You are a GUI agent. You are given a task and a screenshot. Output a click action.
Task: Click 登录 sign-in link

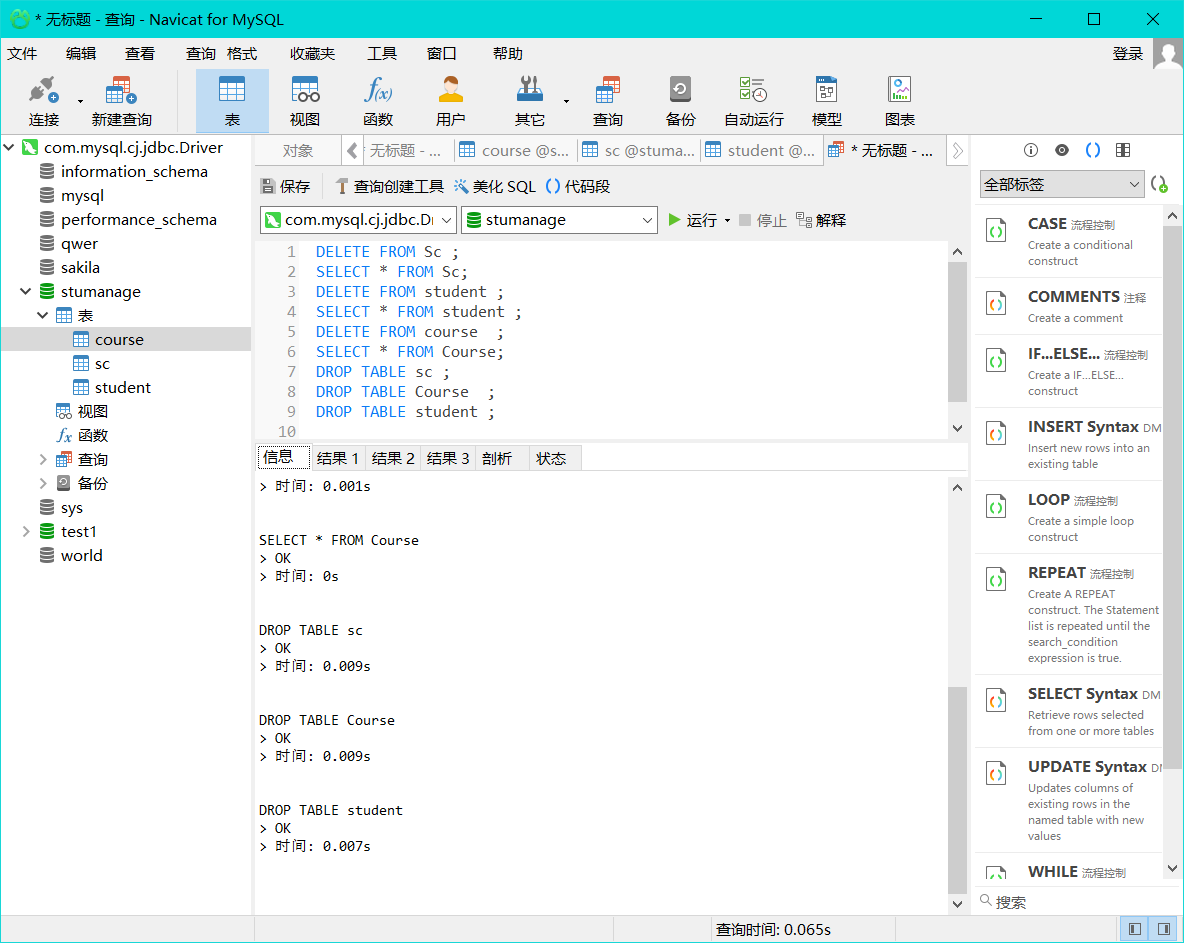coord(1127,54)
